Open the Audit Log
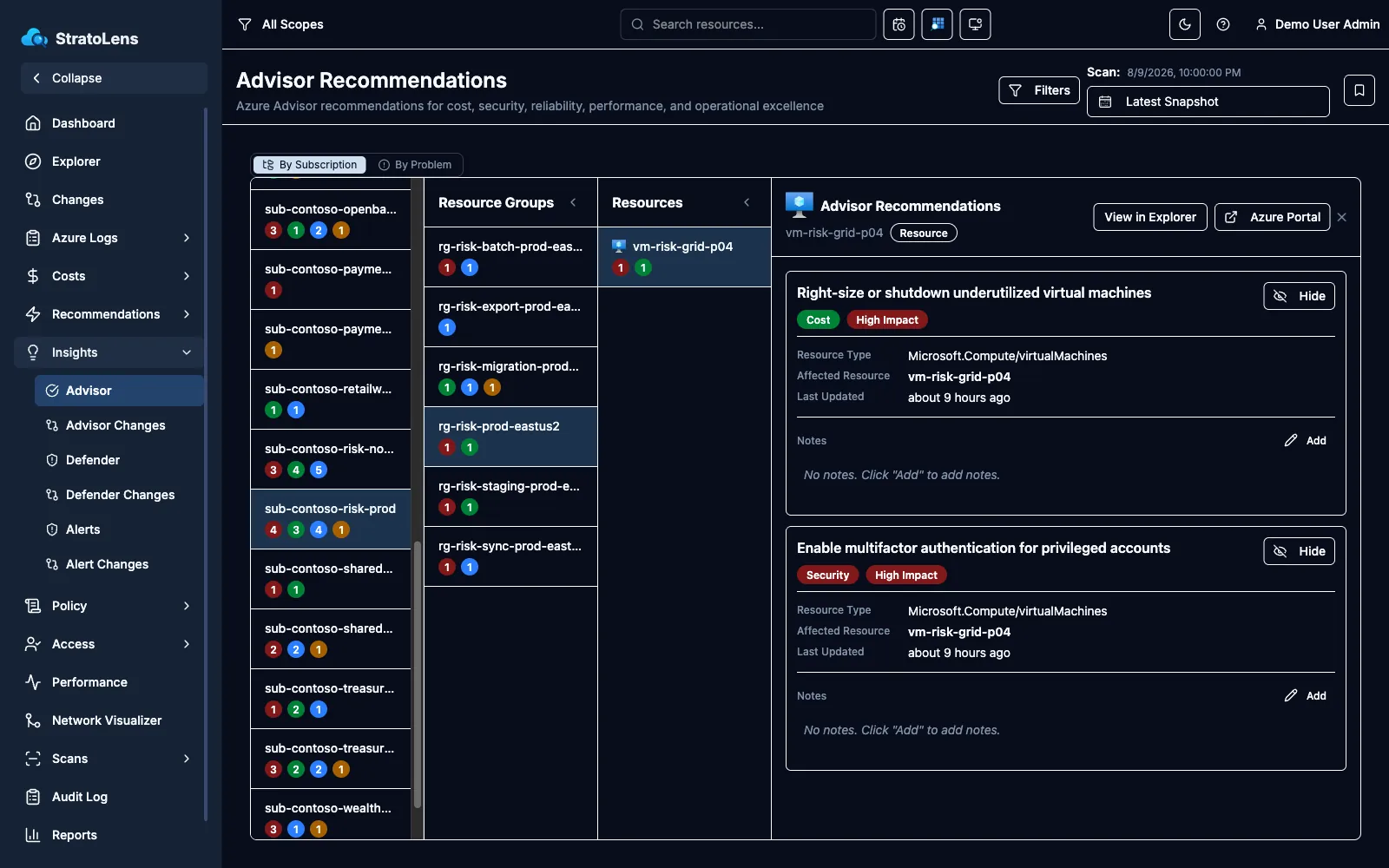 click(111, 797)
